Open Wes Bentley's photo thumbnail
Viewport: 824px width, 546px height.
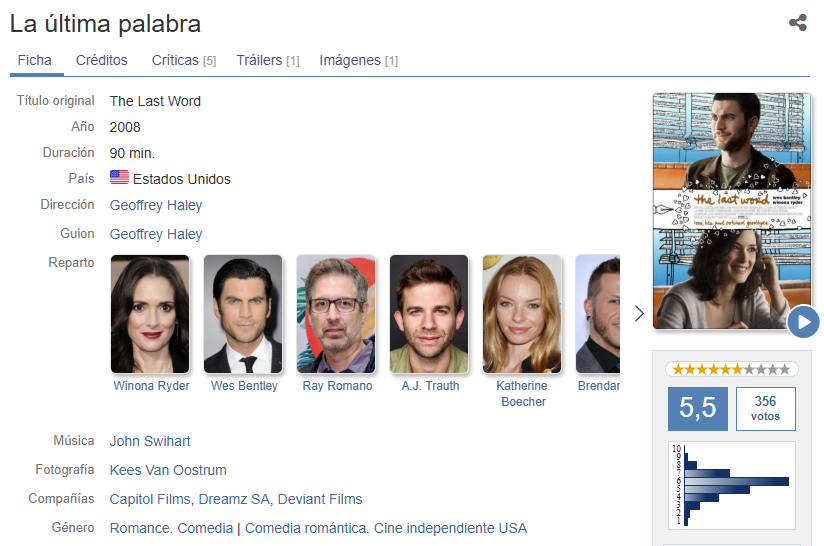243,314
